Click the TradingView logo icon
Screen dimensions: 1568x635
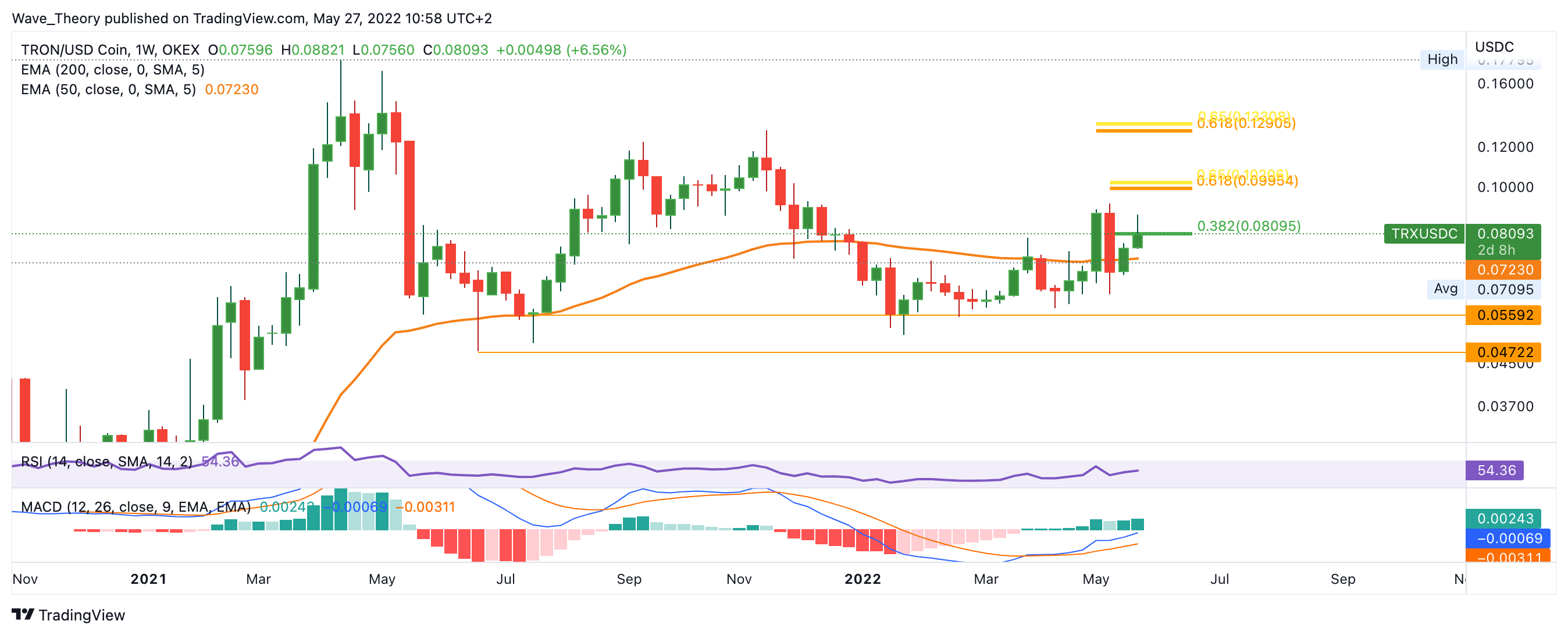pyautogui.click(x=23, y=614)
